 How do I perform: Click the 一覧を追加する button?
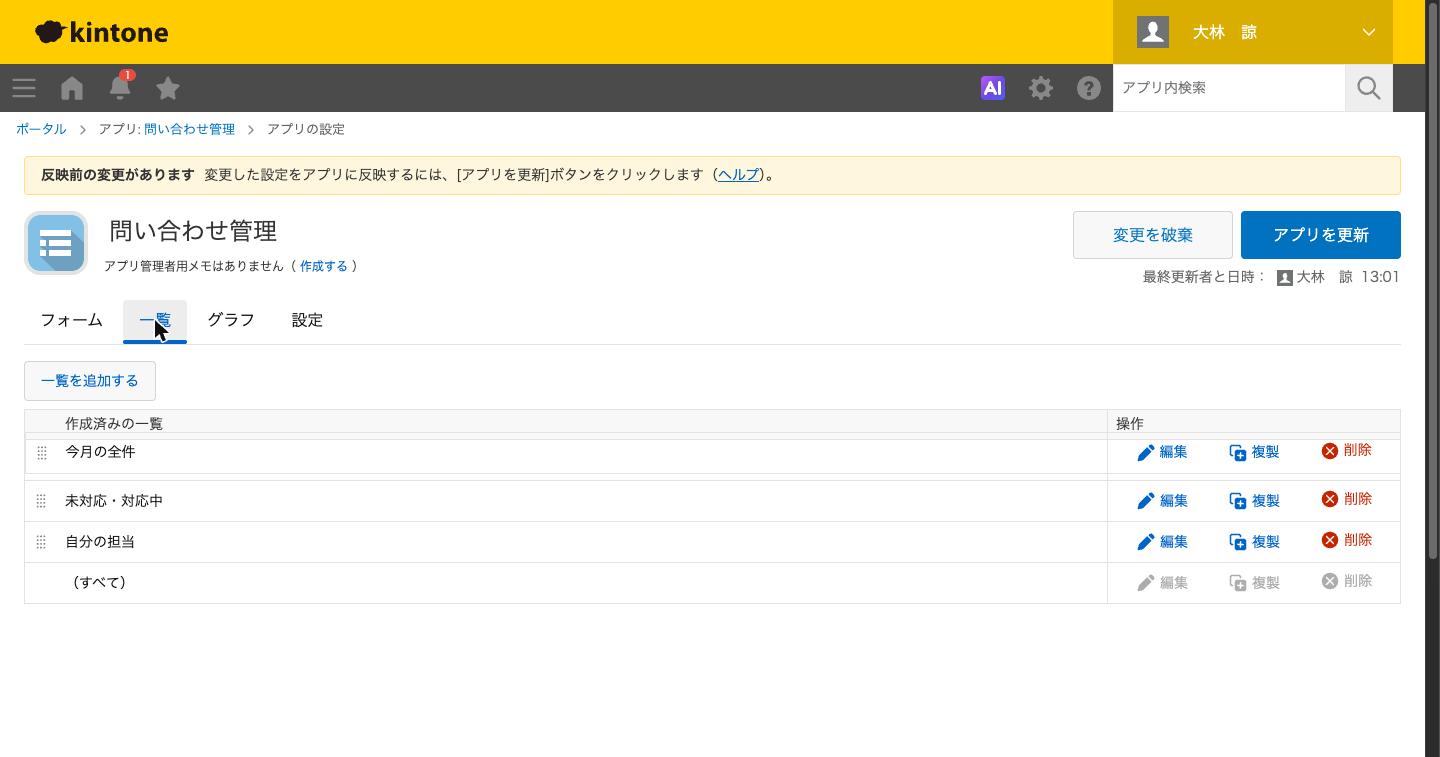pyautogui.click(x=90, y=381)
